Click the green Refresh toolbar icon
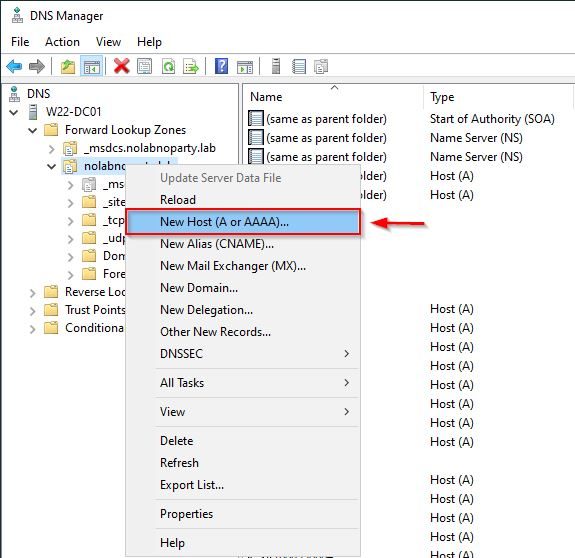The height and width of the screenshot is (558, 575). tap(168, 66)
